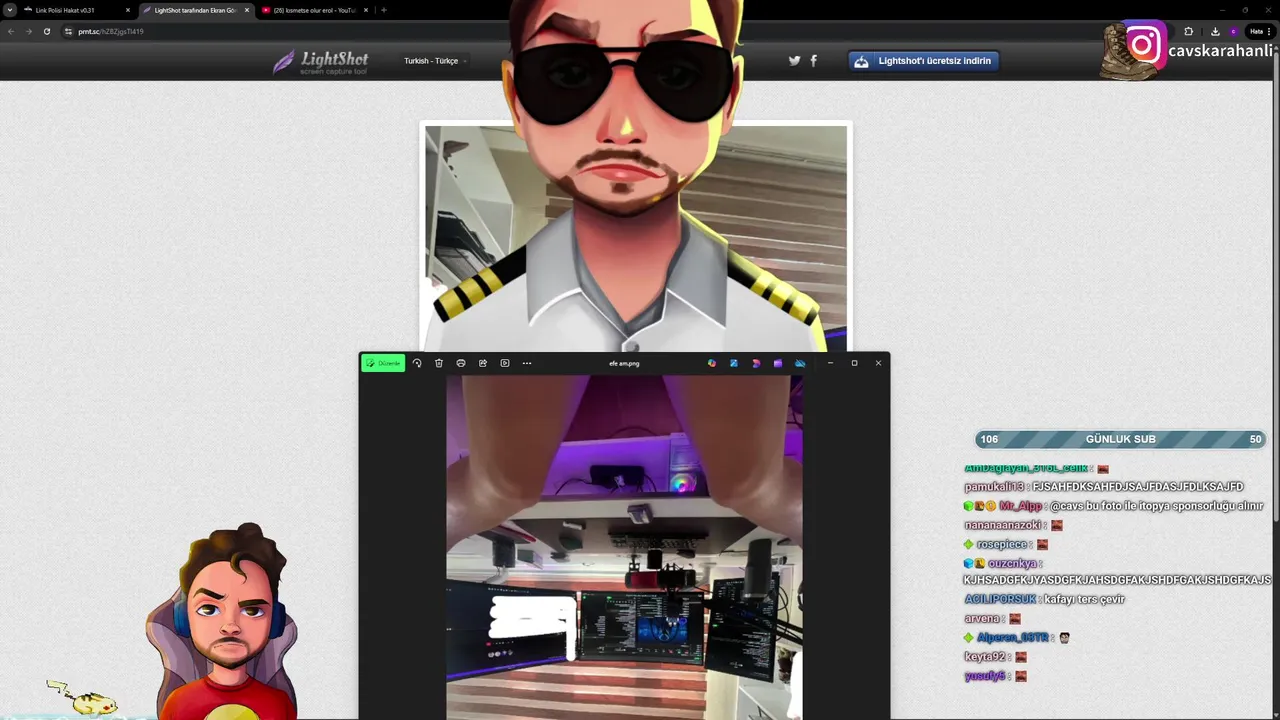
Task: Close the YouTube tab
Action: coord(366,10)
